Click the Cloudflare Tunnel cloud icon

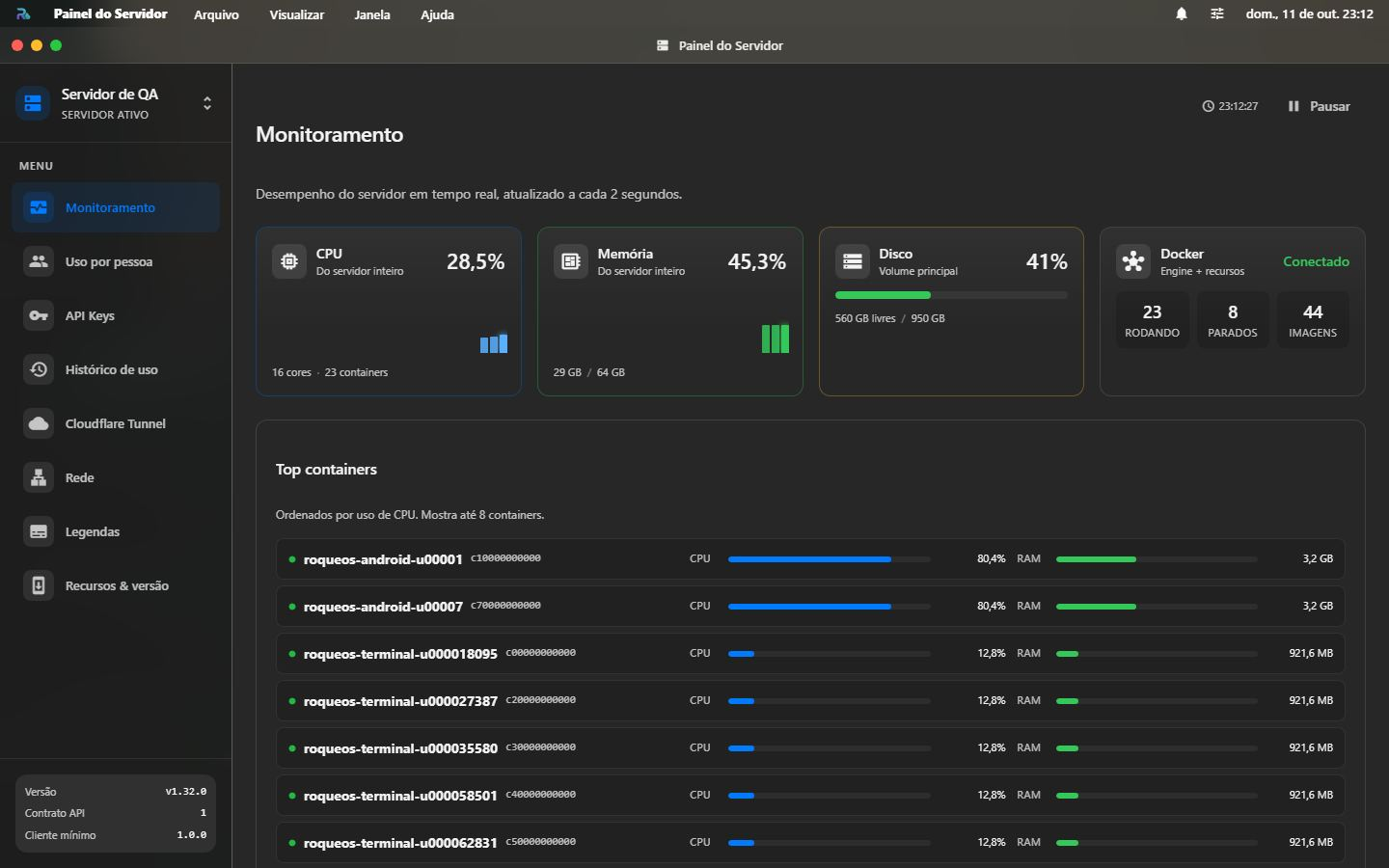(39, 423)
